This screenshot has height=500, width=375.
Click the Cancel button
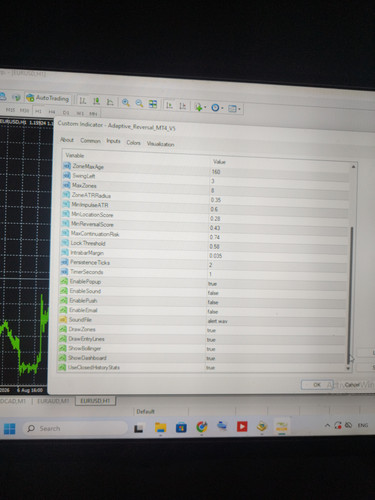[x=352, y=385]
